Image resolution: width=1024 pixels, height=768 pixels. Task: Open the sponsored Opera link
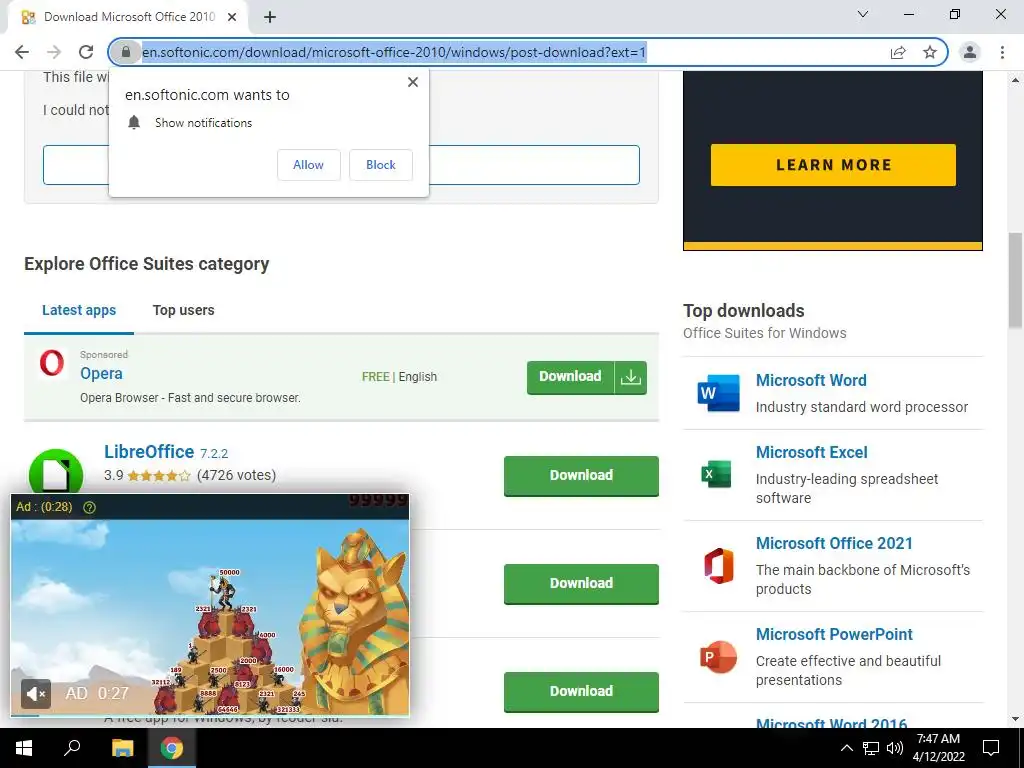101,374
